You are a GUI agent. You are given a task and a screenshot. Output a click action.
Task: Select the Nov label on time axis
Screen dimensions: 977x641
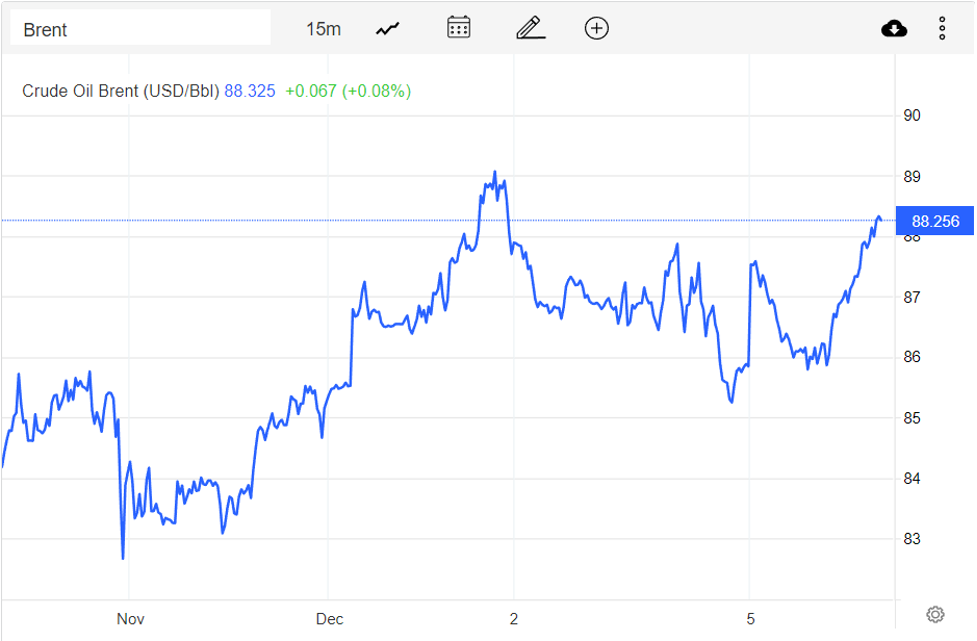[130, 619]
